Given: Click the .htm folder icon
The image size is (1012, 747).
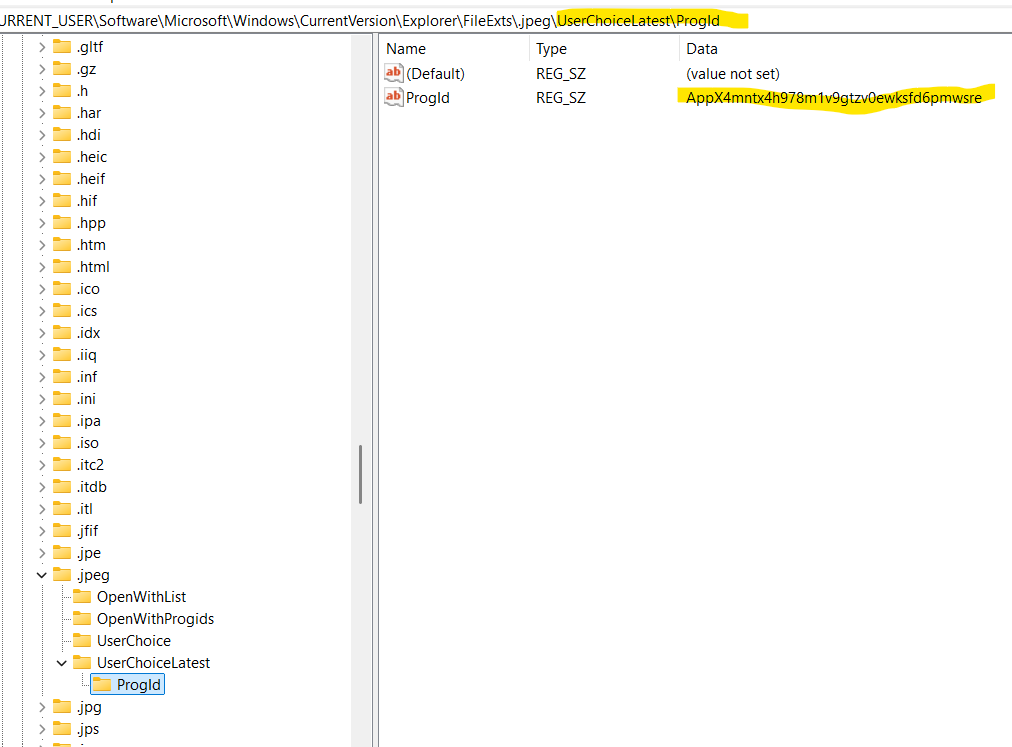Looking at the screenshot, I should click(x=62, y=244).
